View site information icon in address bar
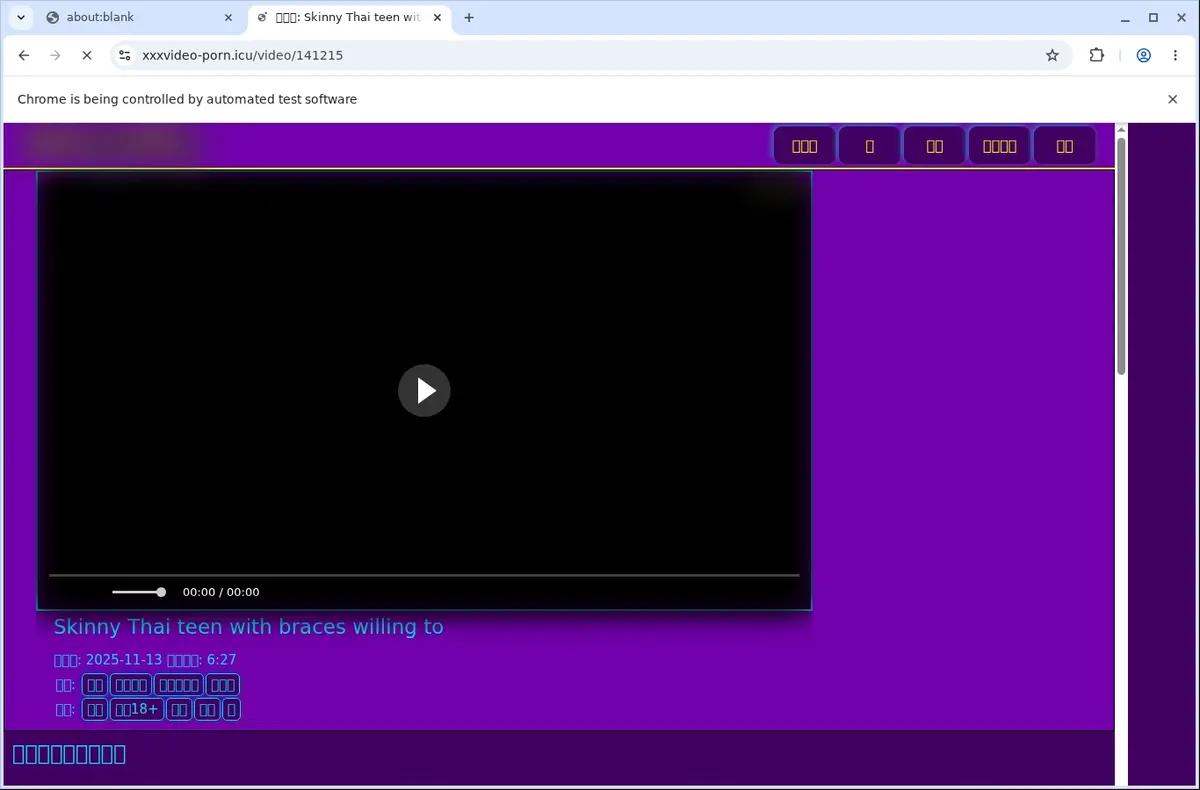Image resolution: width=1200 pixels, height=790 pixels. point(124,56)
